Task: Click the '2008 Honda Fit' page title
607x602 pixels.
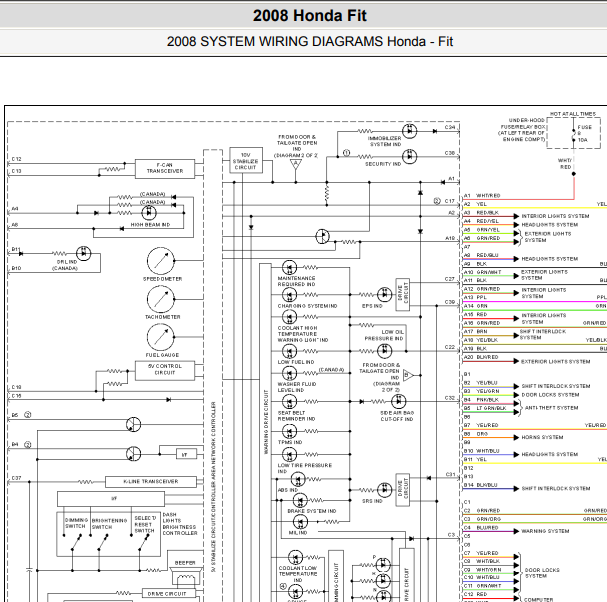Action: click(x=310, y=15)
